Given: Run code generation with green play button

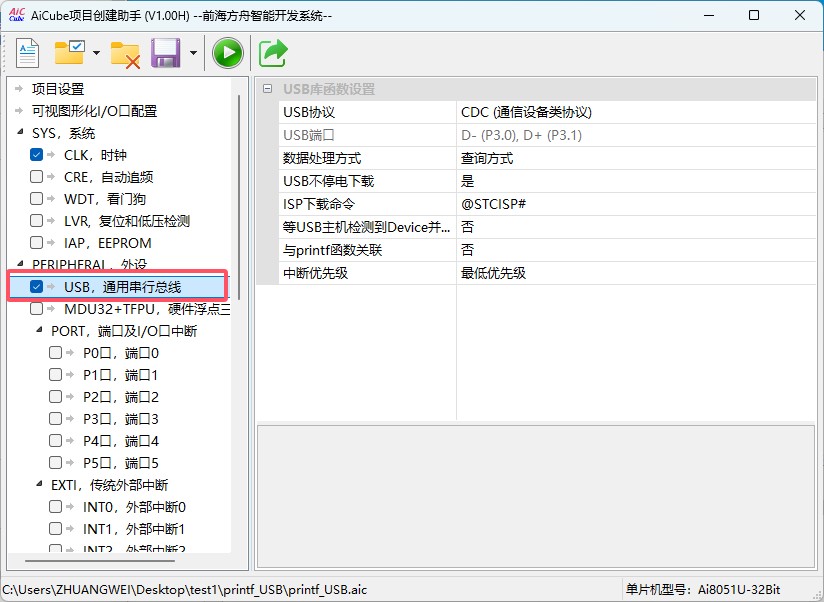Looking at the screenshot, I should (228, 53).
